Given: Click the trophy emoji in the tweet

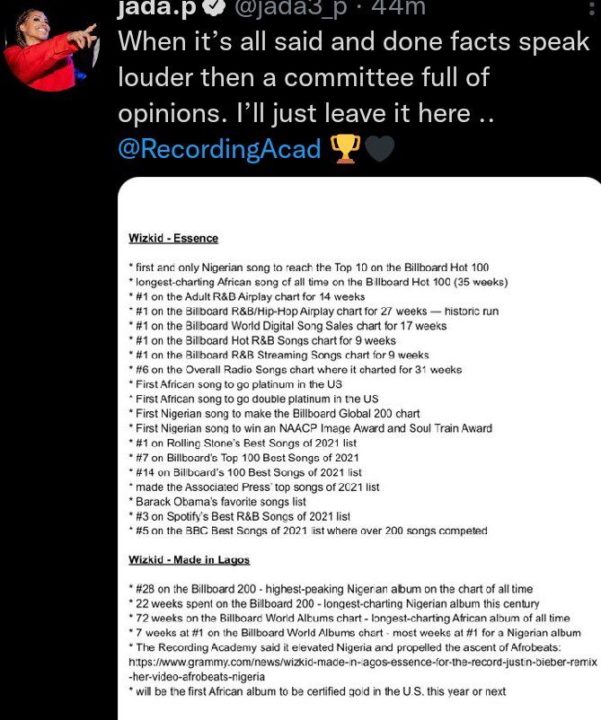Looking at the screenshot, I should pos(346,149).
